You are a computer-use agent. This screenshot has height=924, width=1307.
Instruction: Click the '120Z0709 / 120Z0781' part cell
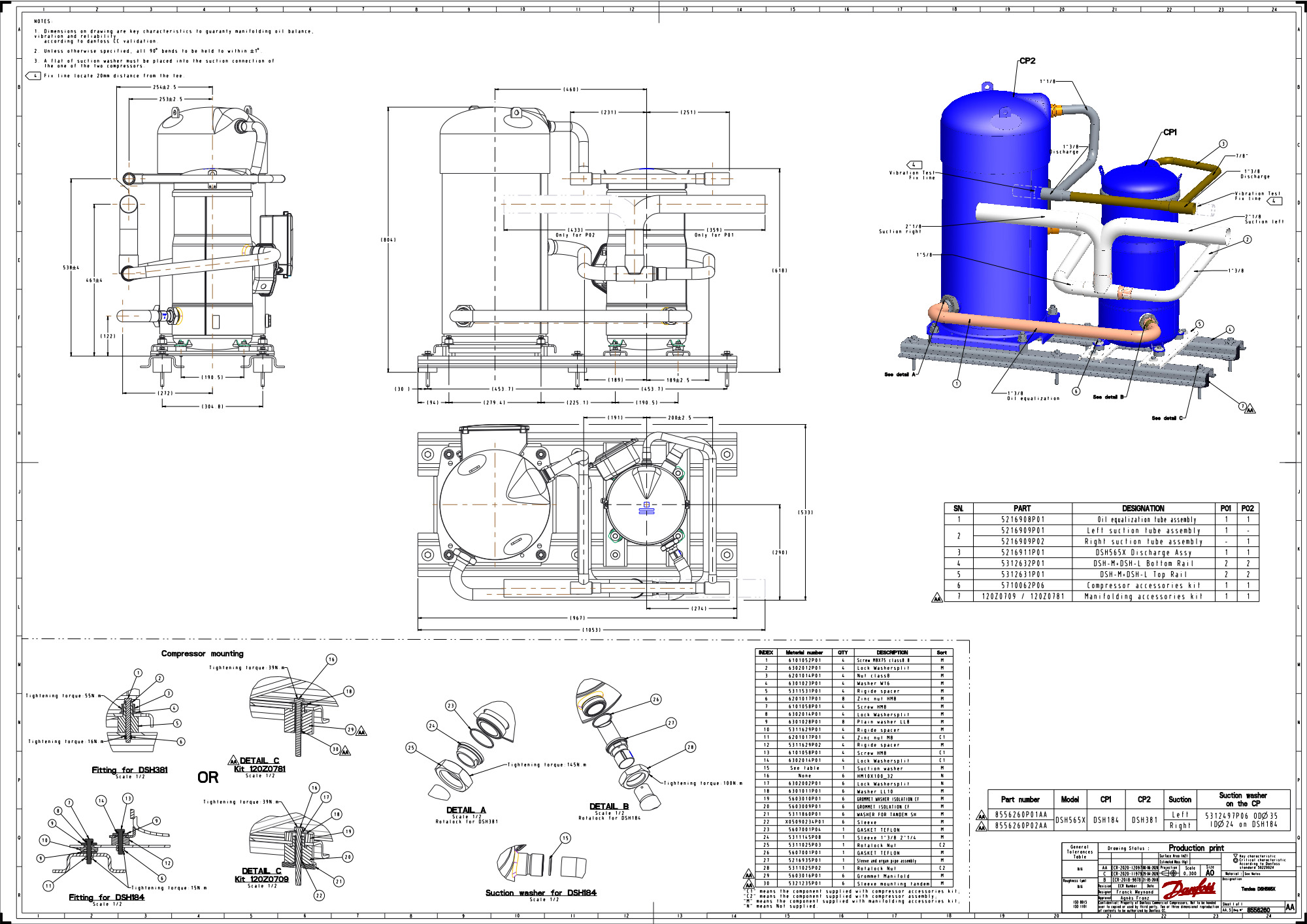(x=1023, y=597)
